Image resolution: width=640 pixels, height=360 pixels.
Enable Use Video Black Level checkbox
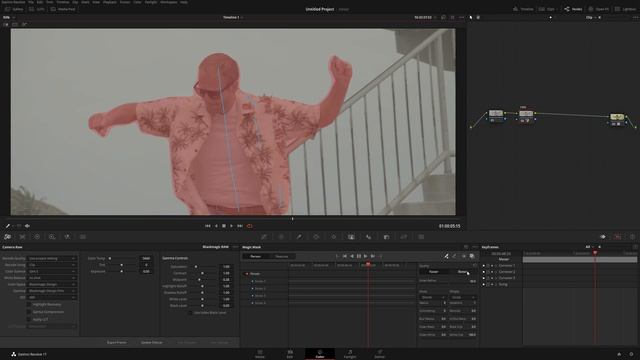(x=190, y=313)
